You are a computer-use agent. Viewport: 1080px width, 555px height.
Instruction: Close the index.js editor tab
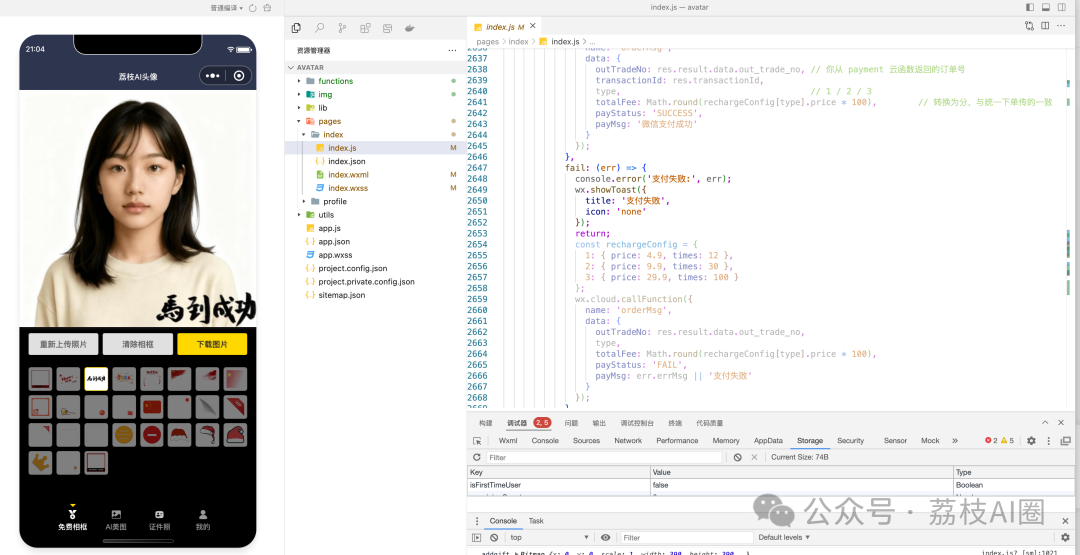(x=534, y=27)
